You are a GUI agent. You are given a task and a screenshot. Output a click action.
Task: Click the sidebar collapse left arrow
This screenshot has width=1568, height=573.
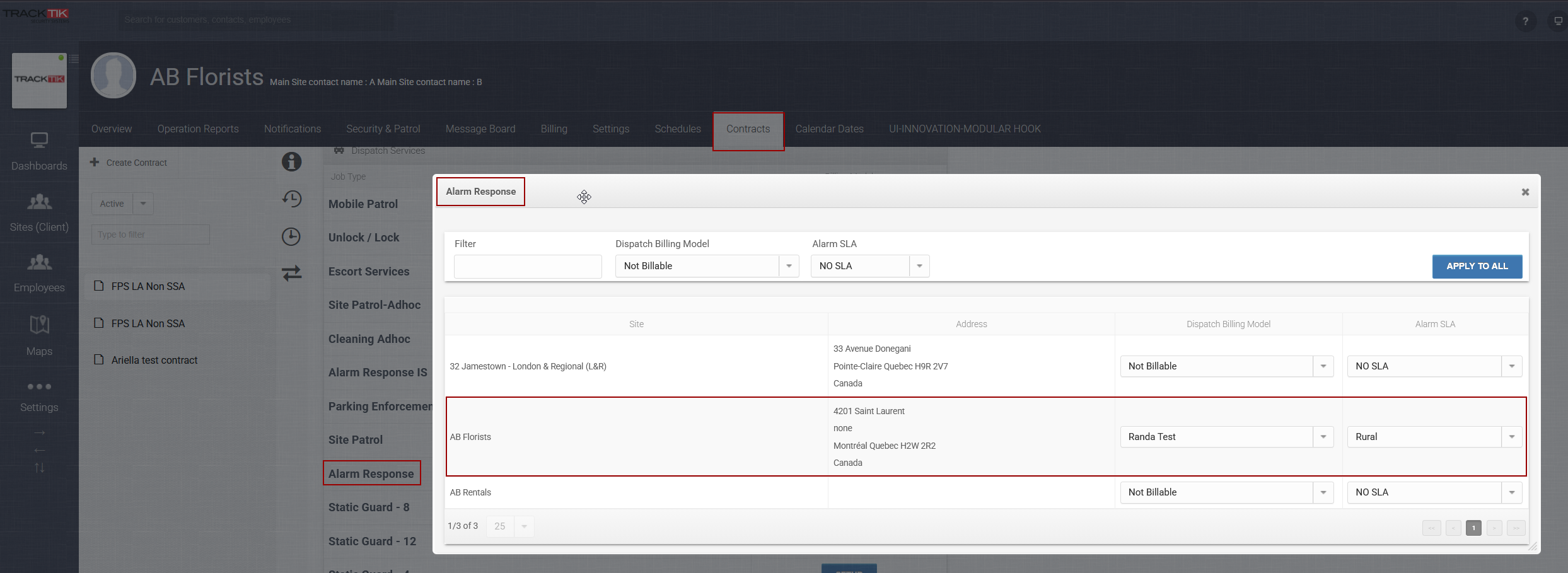[x=39, y=450]
